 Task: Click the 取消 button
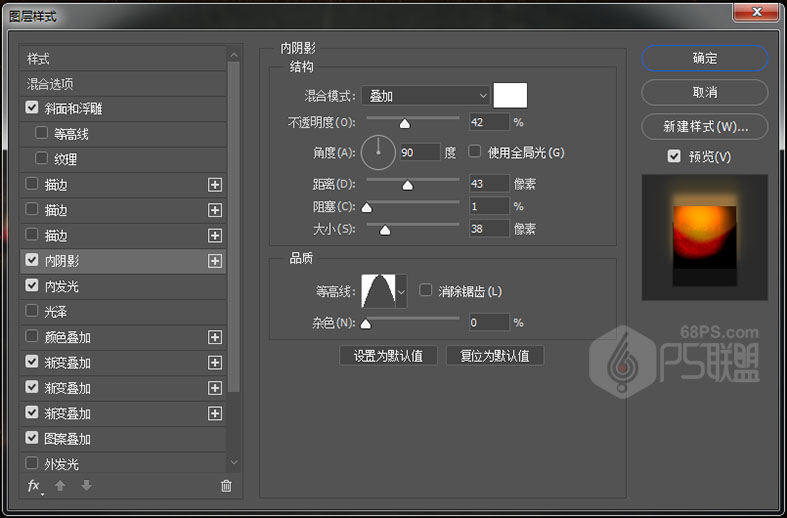coord(705,92)
